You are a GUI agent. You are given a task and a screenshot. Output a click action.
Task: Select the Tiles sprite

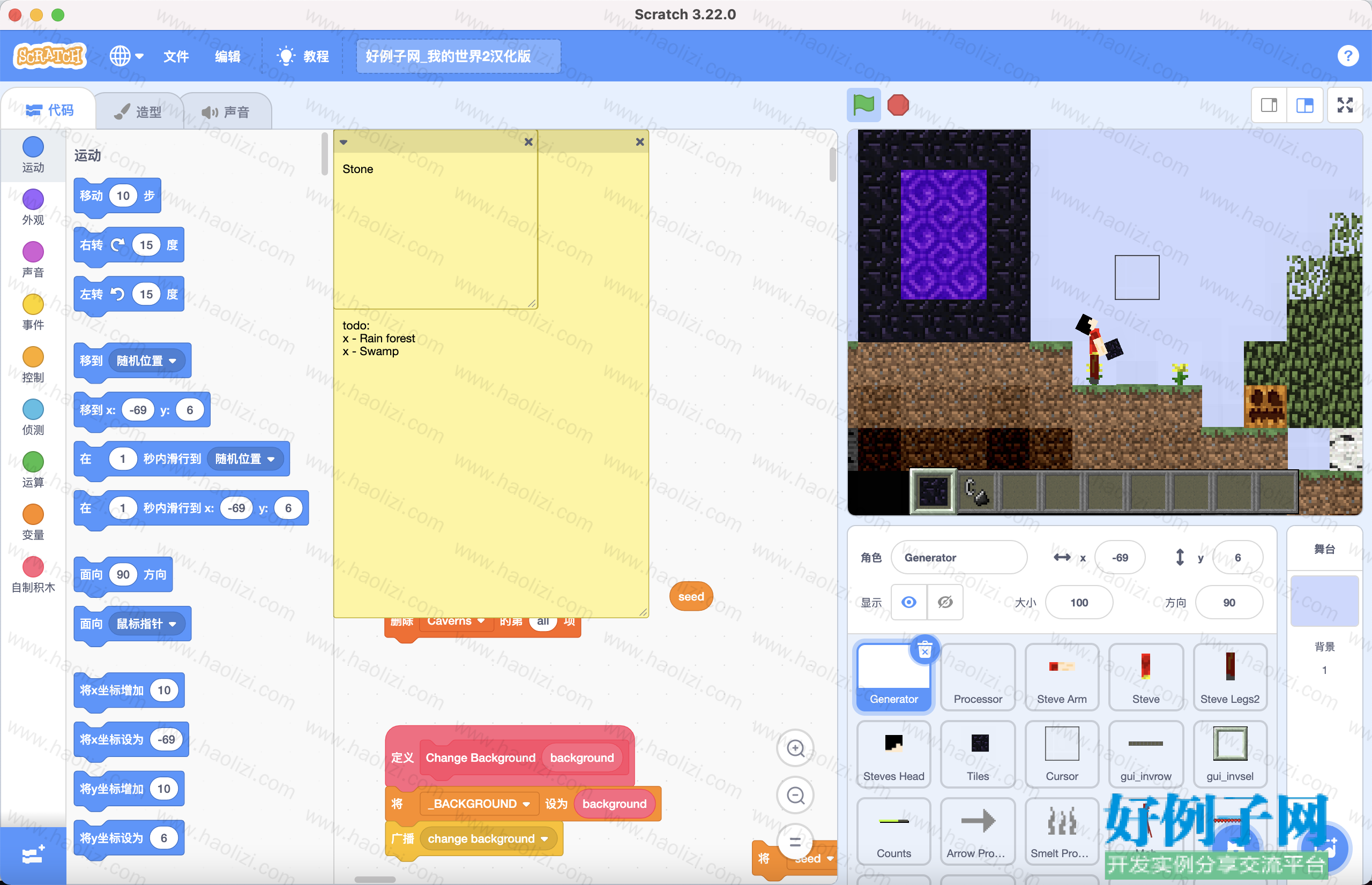tap(978, 754)
